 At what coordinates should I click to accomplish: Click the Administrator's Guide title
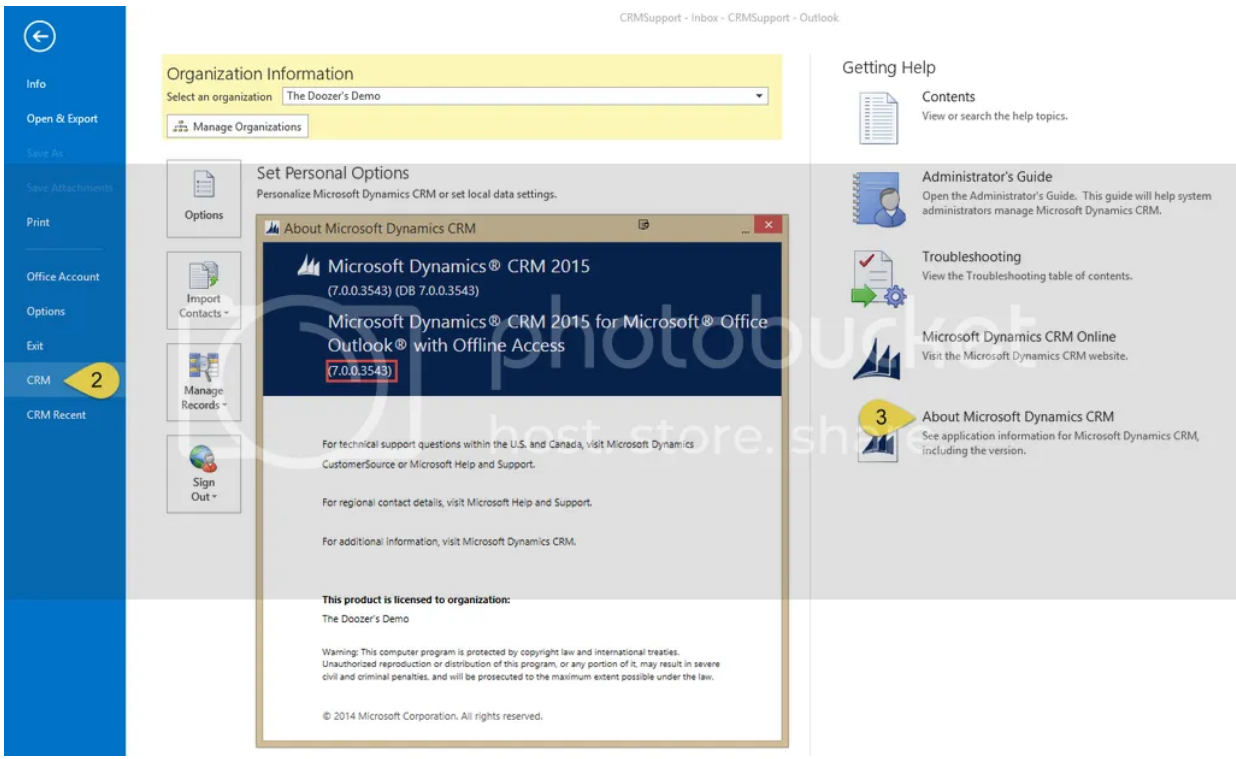(987, 177)
